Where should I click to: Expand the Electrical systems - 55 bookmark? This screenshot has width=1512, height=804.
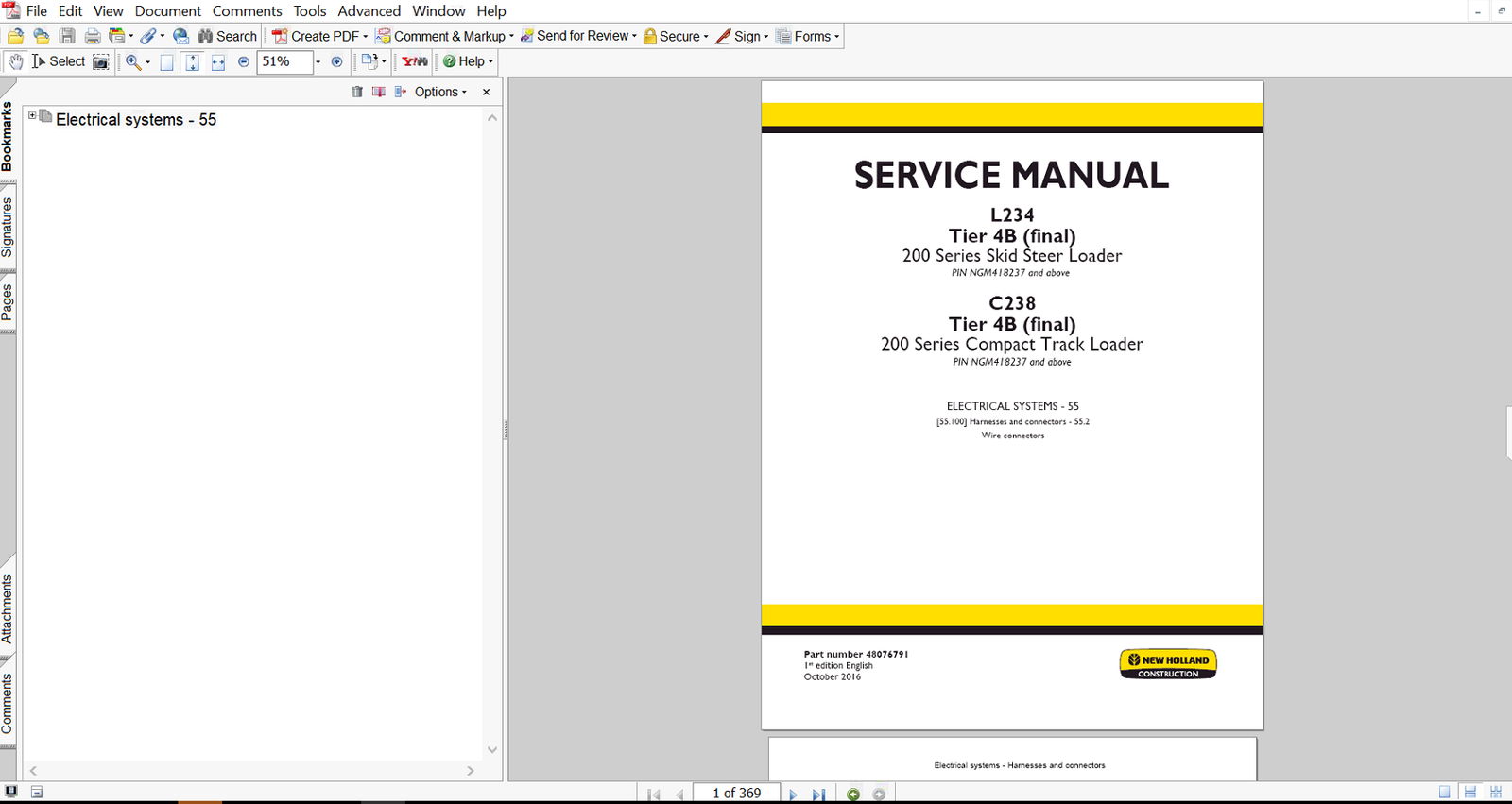32,115
